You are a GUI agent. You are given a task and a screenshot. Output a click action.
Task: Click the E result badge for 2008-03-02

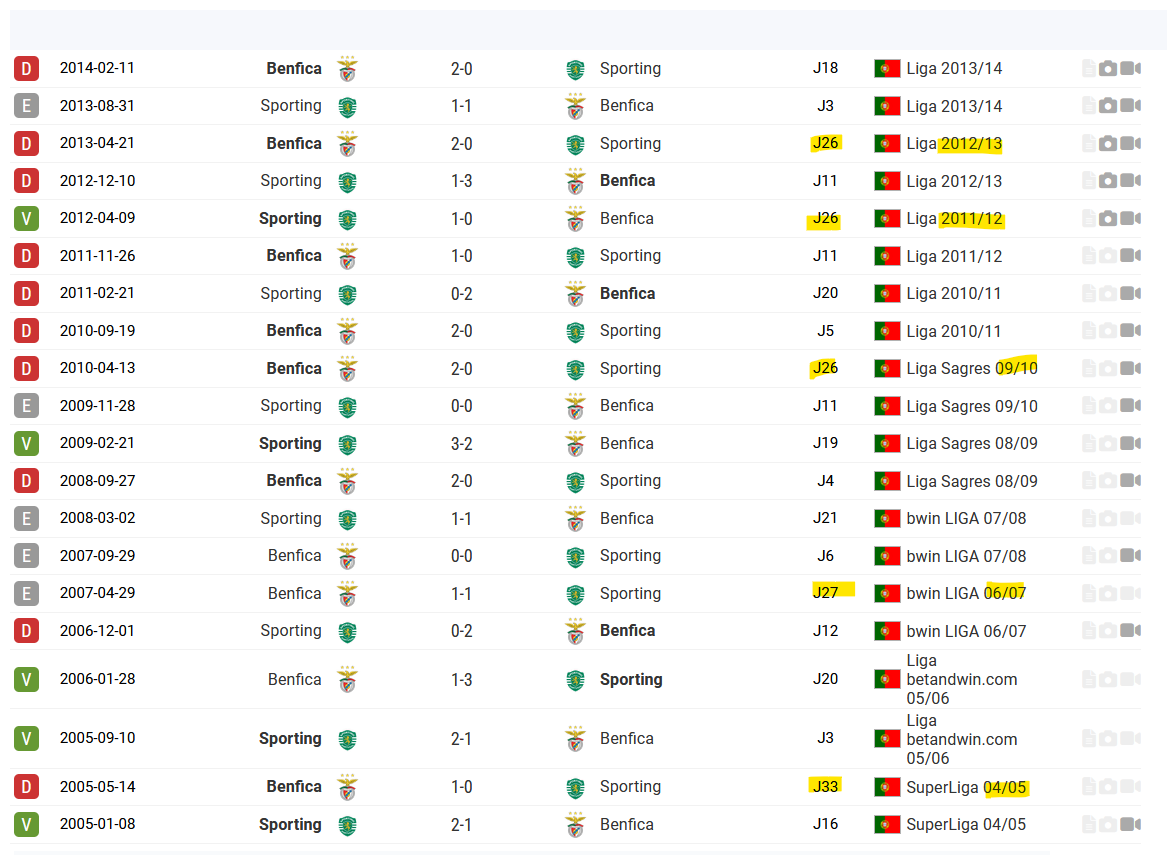coord(26,518)
